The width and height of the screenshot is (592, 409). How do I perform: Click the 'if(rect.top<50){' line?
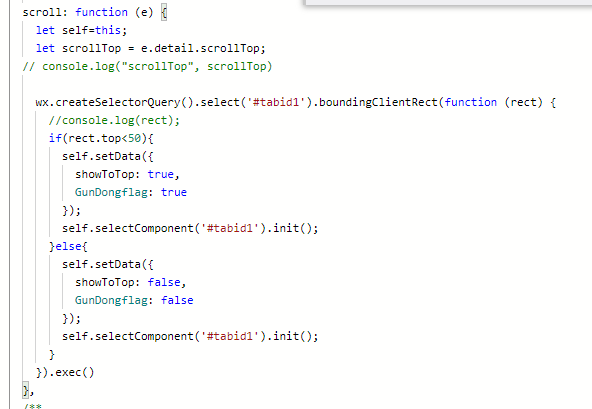pos(101,138)
